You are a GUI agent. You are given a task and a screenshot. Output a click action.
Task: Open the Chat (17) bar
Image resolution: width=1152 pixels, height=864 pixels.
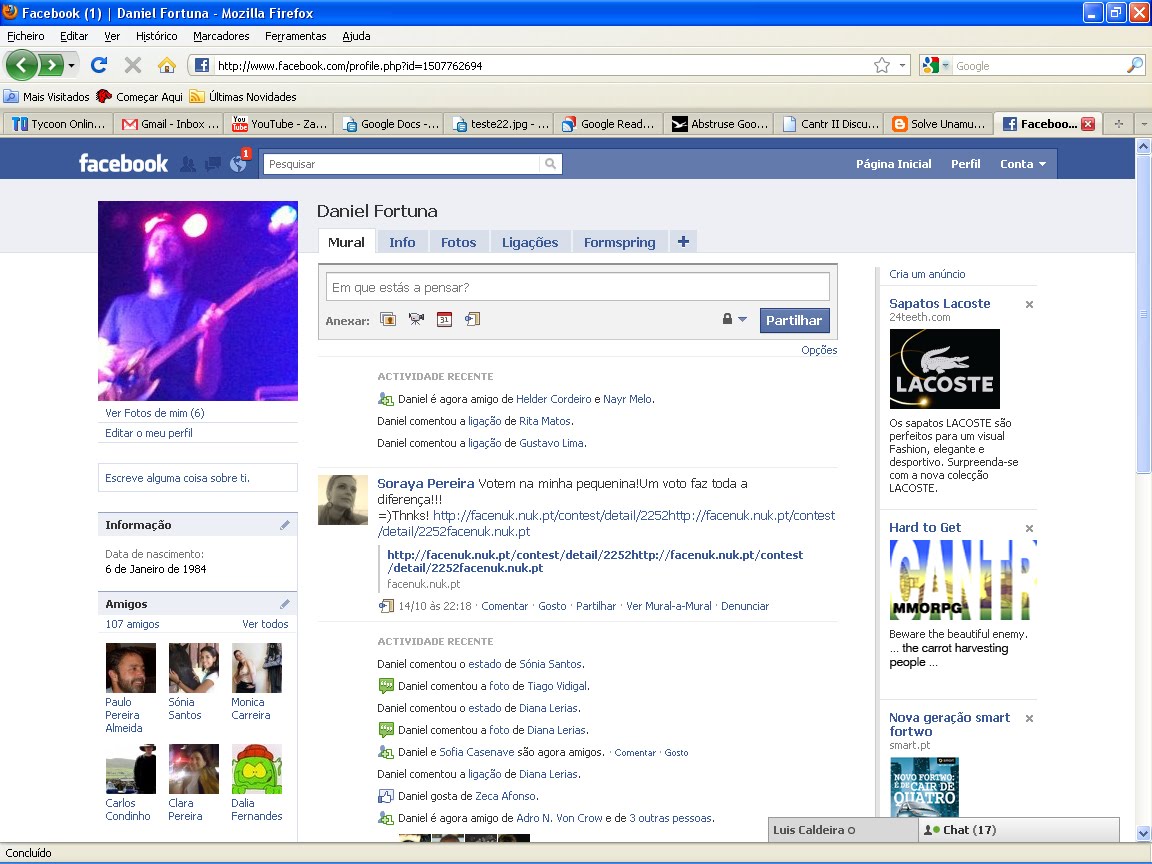pos(1019,829)
